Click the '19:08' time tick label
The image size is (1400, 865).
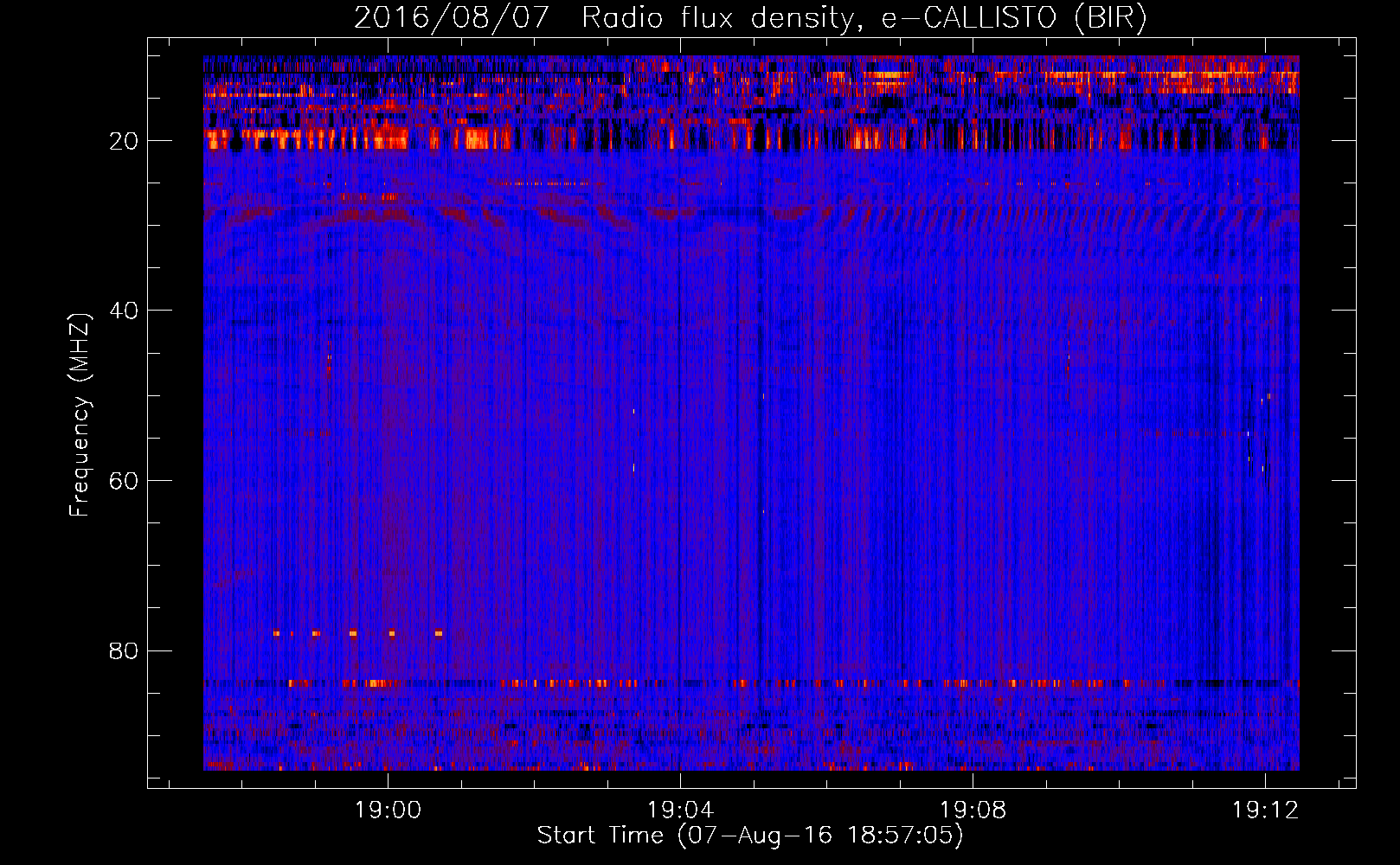(x=973, y=811)
